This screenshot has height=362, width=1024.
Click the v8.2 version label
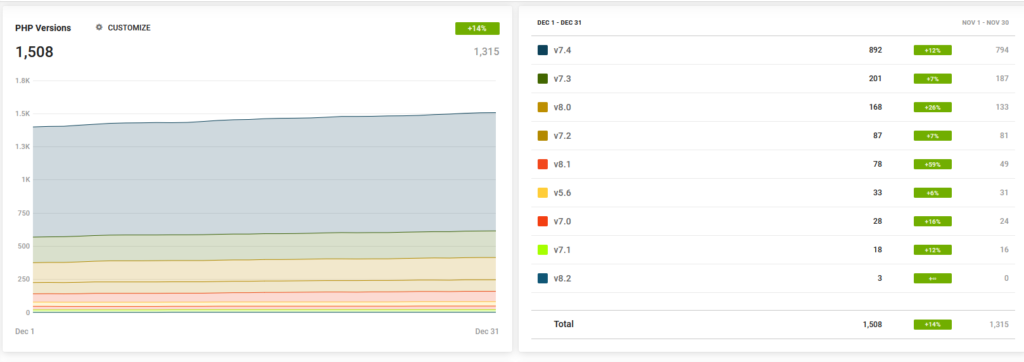pyautogui.click(x=562, y=278)
